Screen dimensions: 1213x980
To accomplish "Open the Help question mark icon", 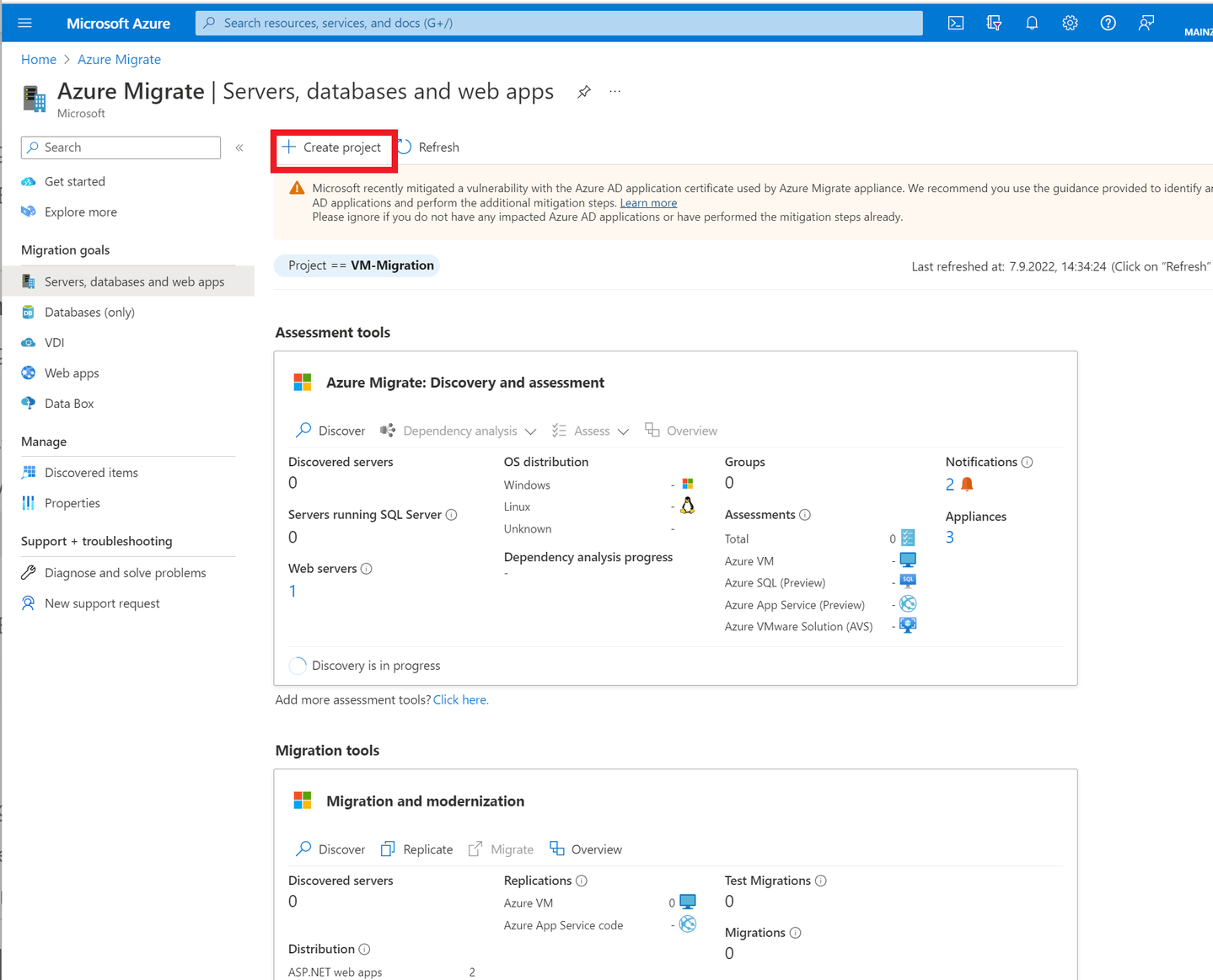I will [x=1108, y=23].
